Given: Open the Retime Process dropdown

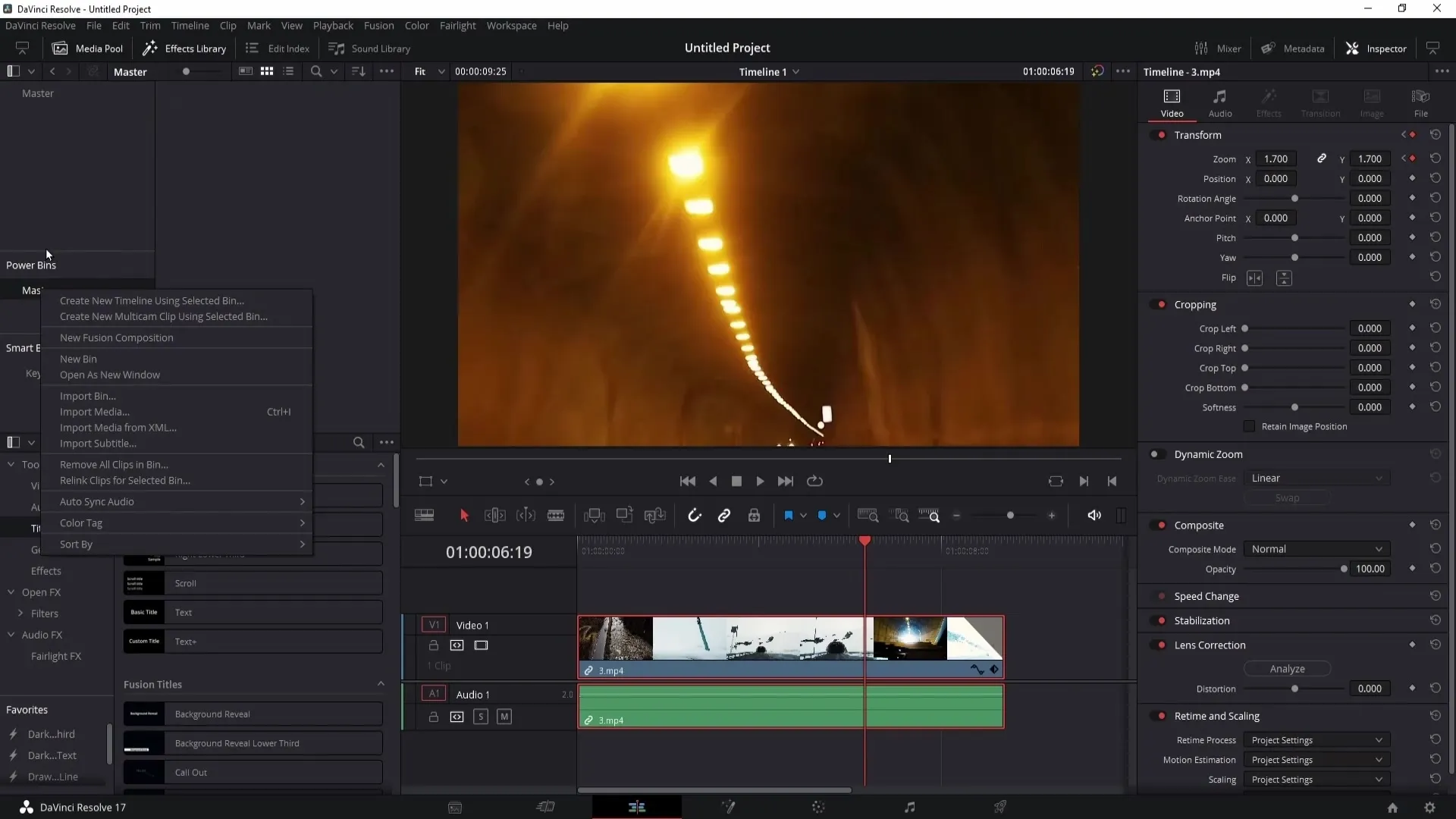Looking at the screenshot, I should [x=1316, y=740].
